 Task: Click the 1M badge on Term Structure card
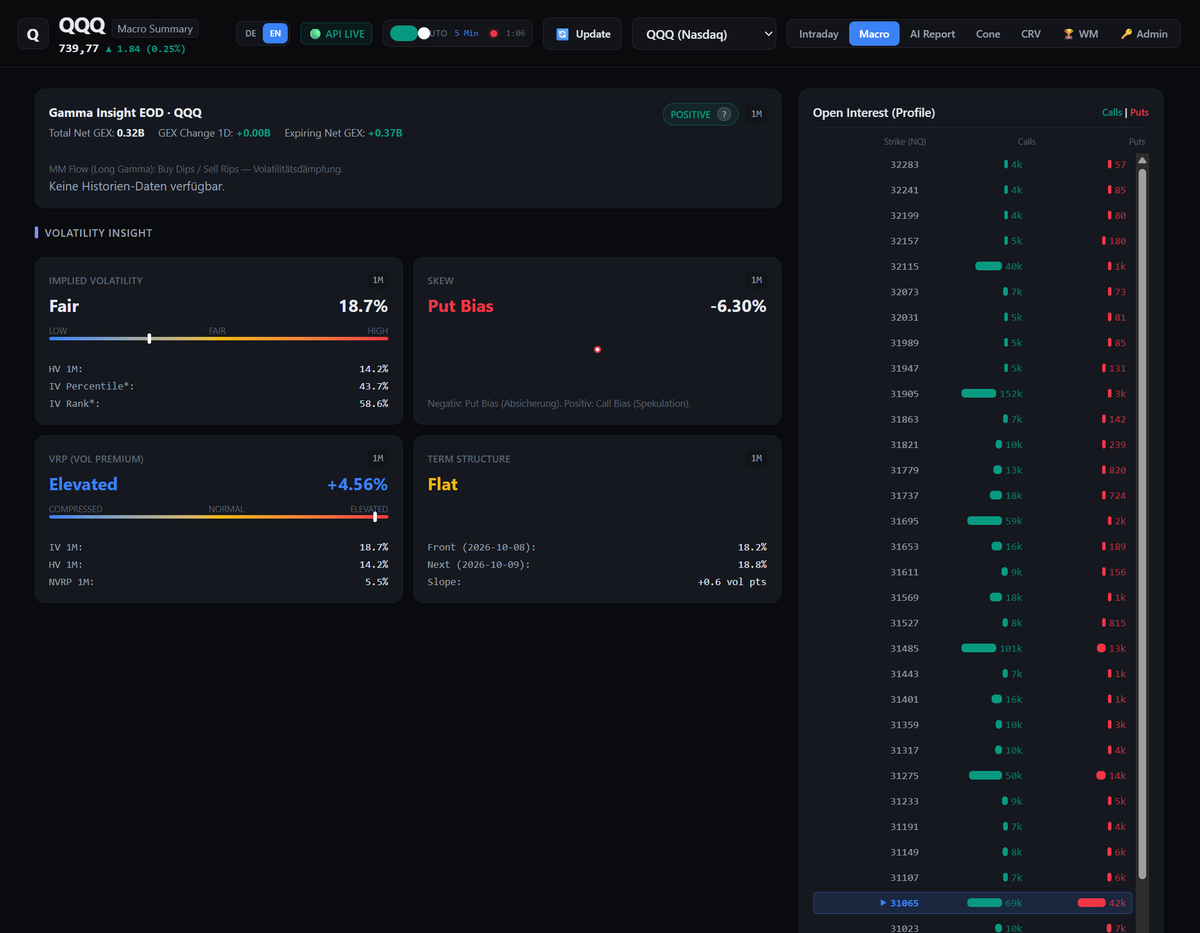coord(756,458)
